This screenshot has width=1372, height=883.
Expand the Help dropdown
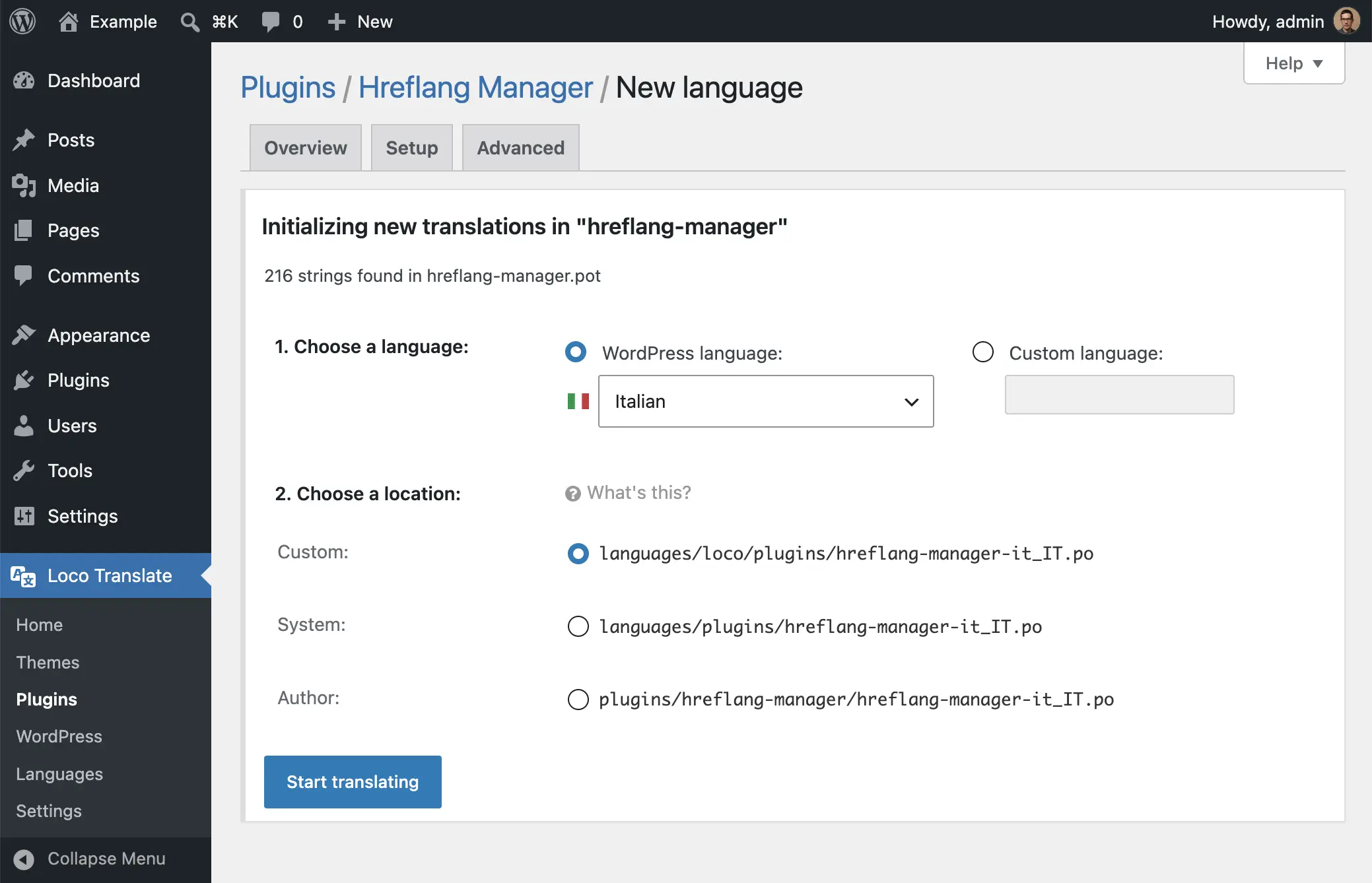[x=1294, y=63]
